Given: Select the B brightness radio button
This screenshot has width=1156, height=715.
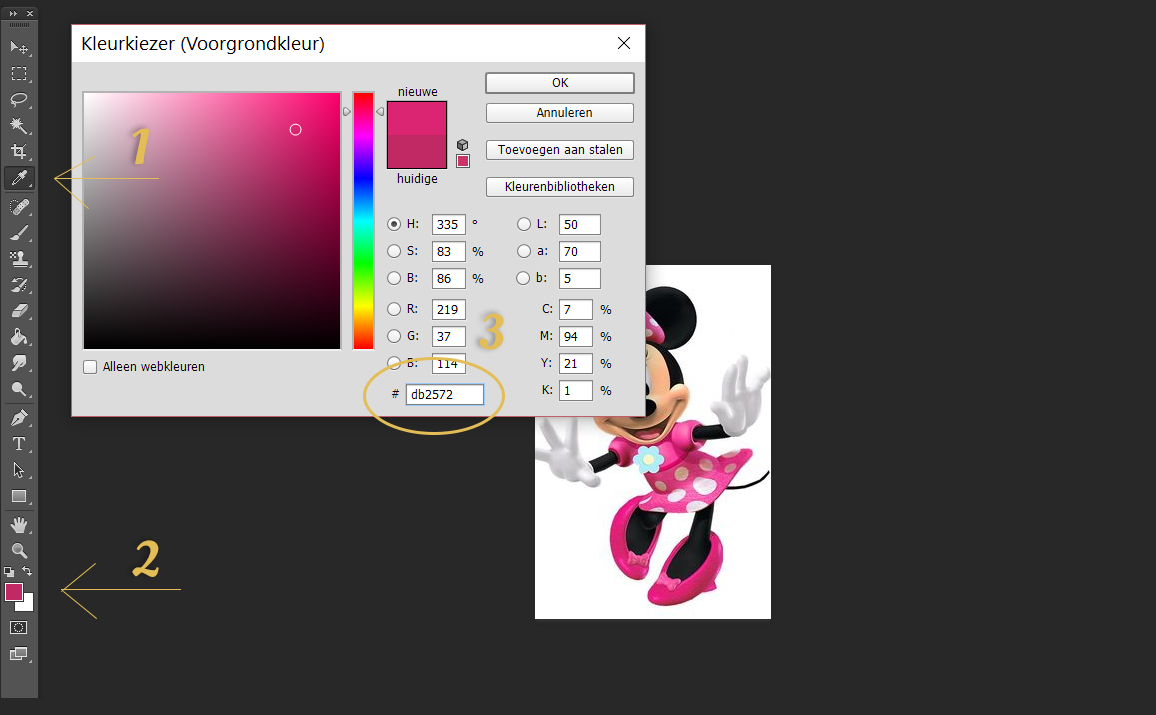Looking at the screenshot, I should tap(394, 278).
